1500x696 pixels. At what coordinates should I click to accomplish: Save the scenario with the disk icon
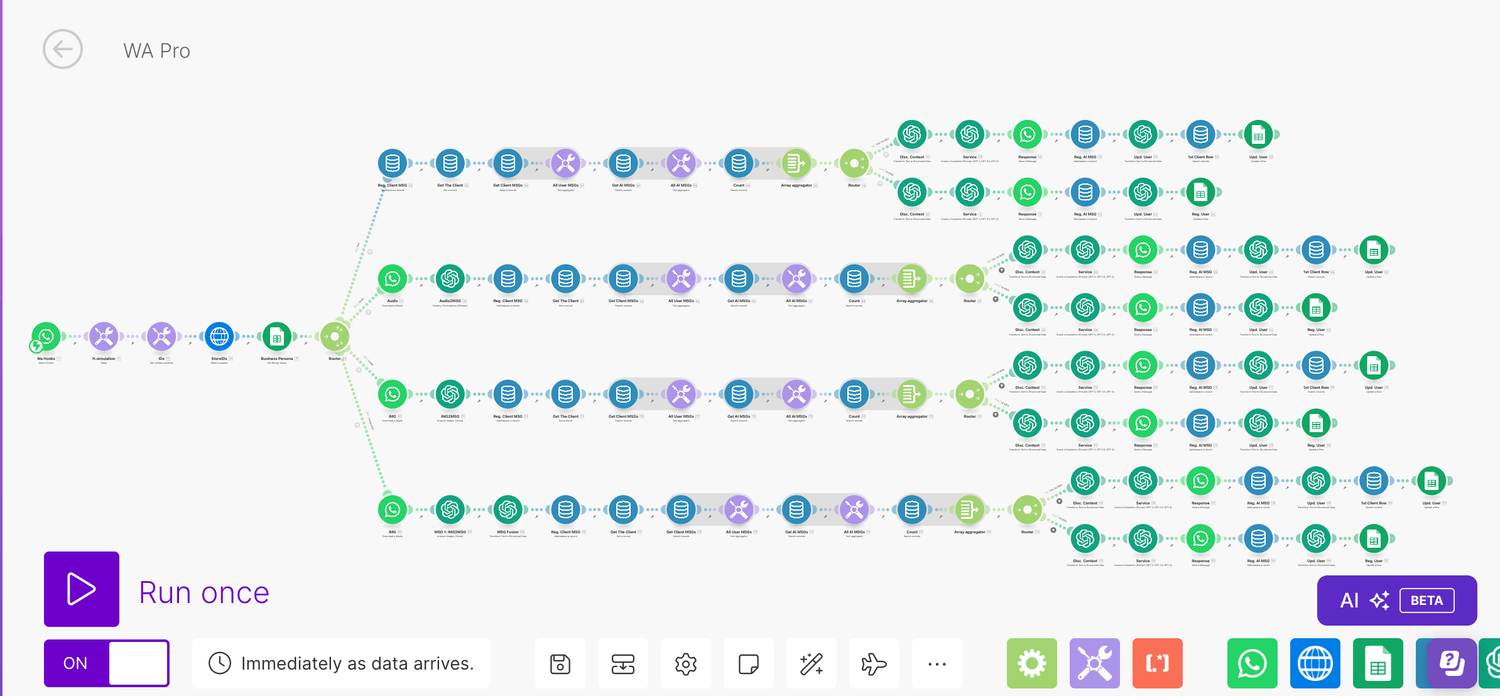pos(560,663)
